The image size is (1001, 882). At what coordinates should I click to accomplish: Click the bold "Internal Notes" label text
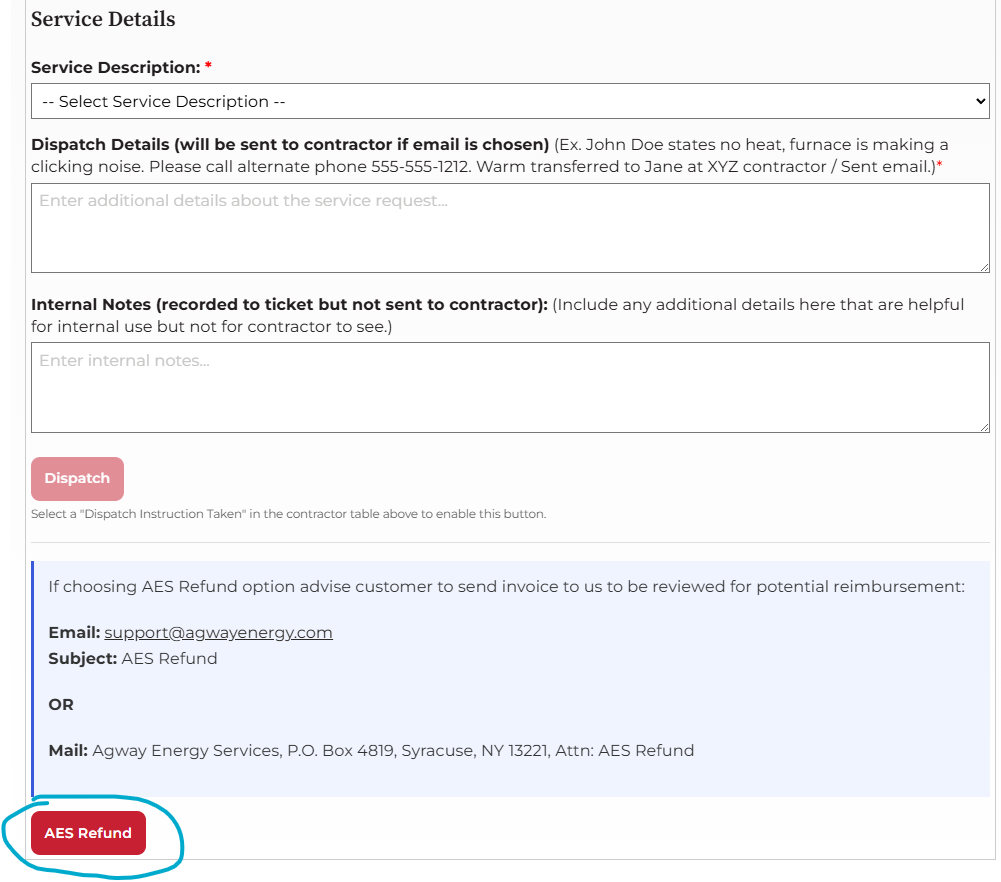[288, 304]
